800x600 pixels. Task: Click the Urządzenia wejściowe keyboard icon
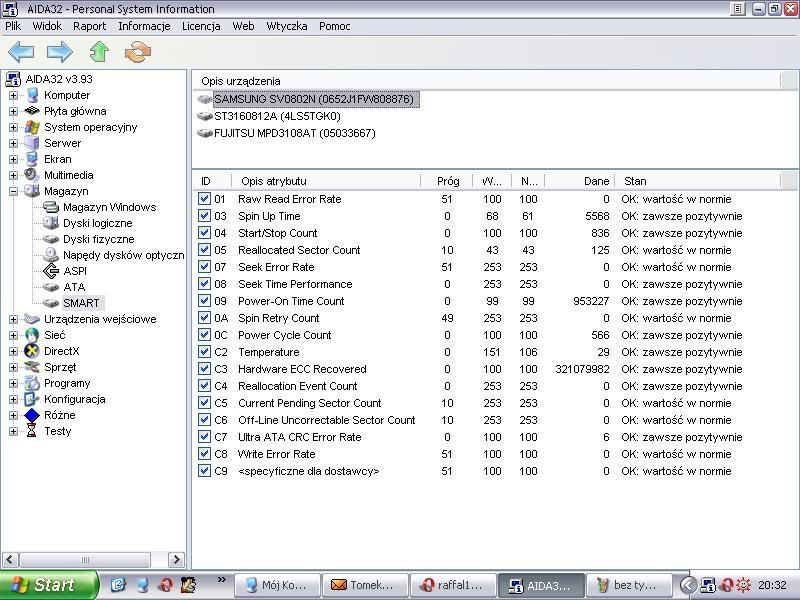tap(32, 319)
